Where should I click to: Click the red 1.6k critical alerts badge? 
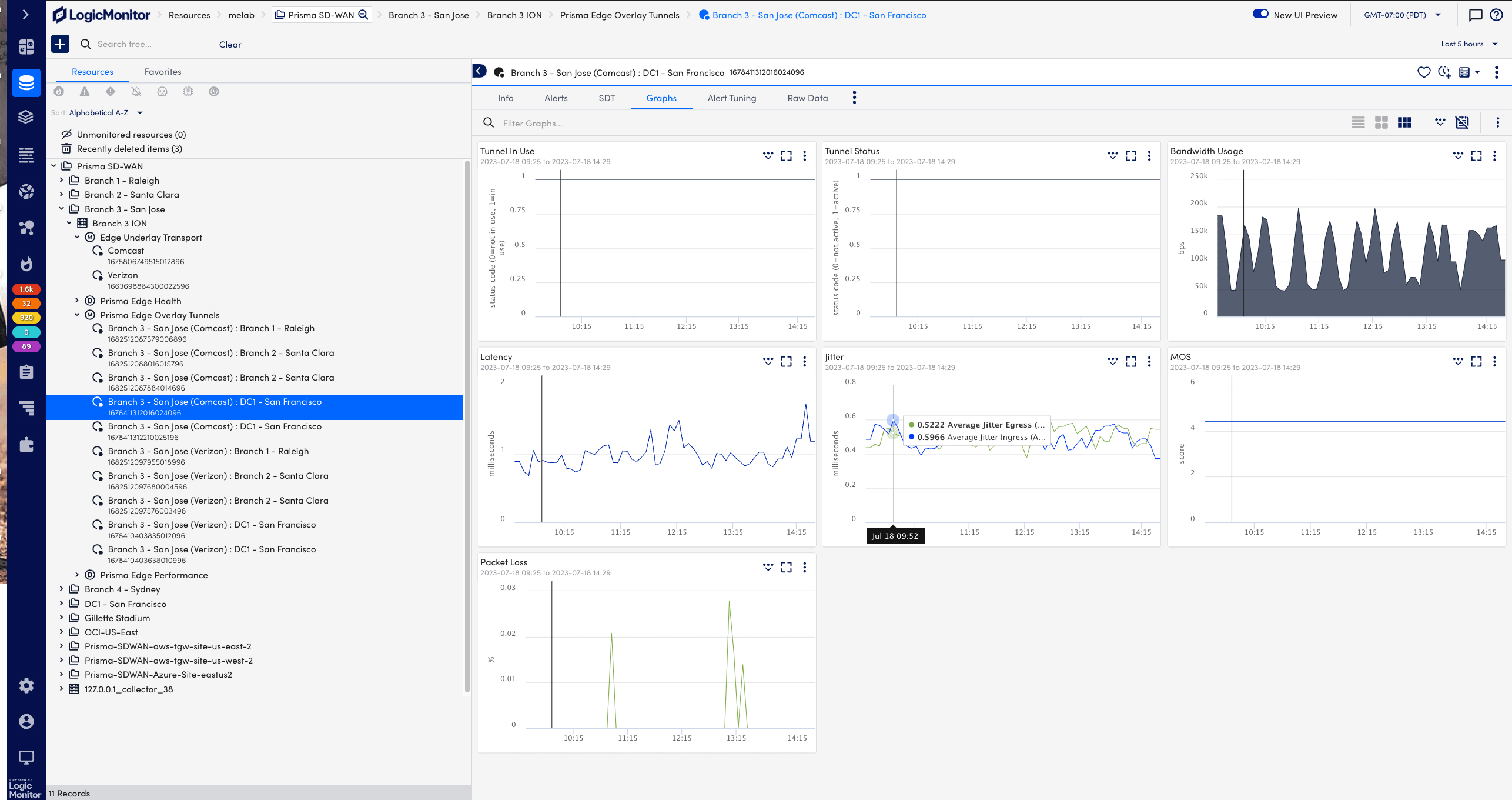click(x=26, y=289)
